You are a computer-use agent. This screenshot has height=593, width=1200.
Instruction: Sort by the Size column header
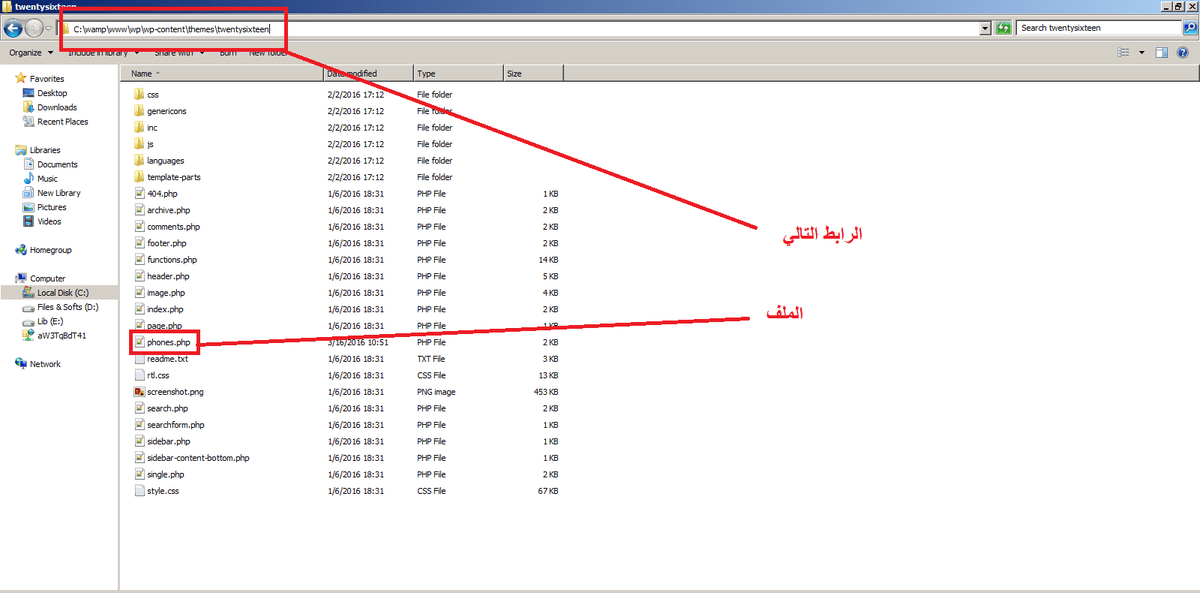pos(532,73)
